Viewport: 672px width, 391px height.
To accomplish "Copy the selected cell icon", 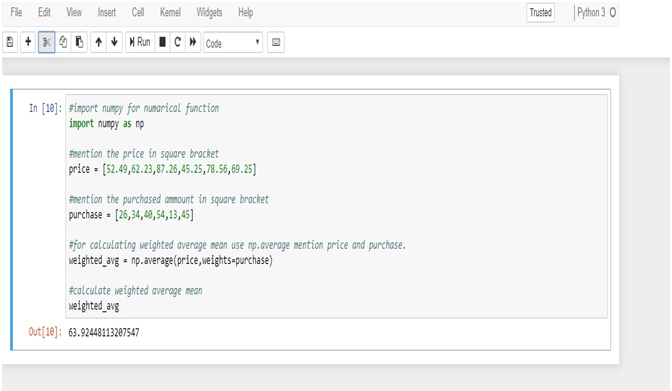I will pyautogui.click(x=63, y=42).
